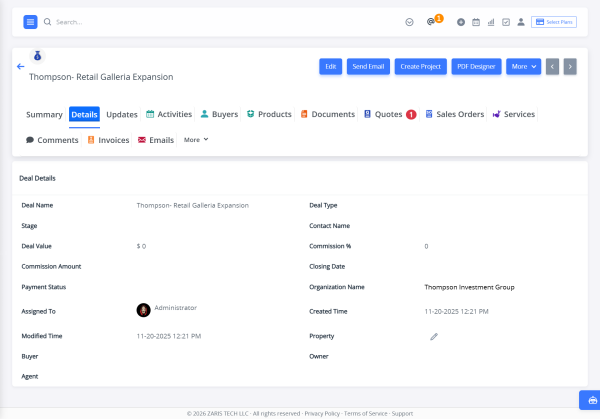Screen dimensions: 600x419
Task: Open the Quotes tab
Action: [x=390, y=114]
